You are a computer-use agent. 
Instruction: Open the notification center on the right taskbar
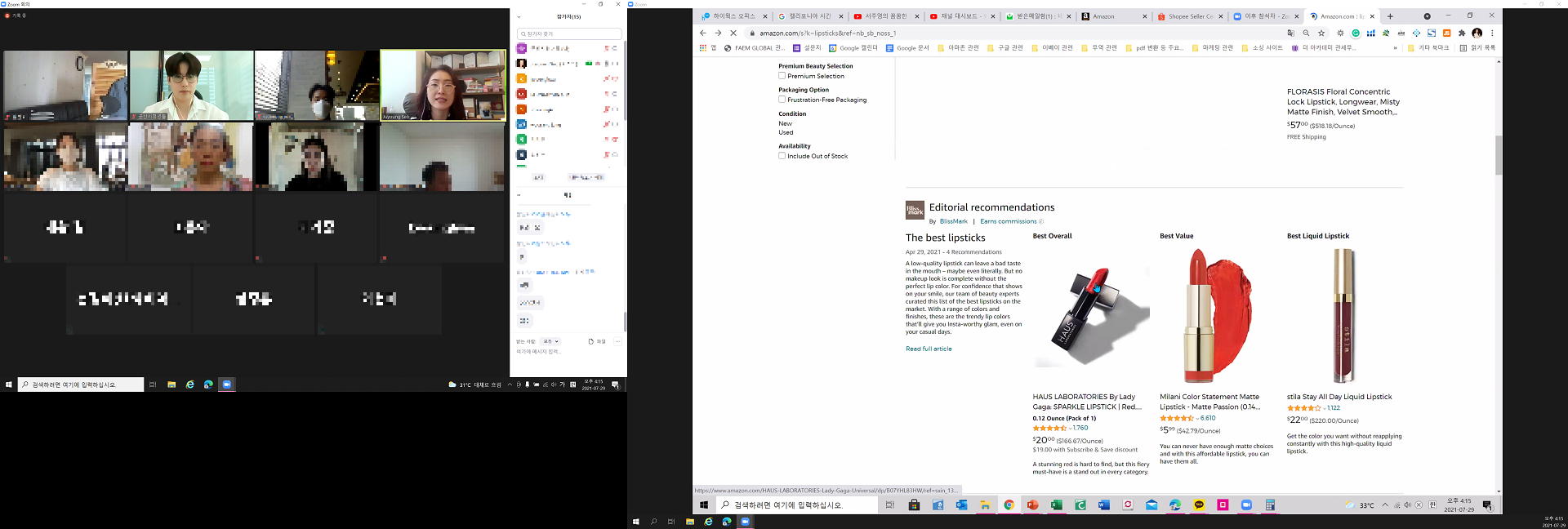click(1487, 505)
